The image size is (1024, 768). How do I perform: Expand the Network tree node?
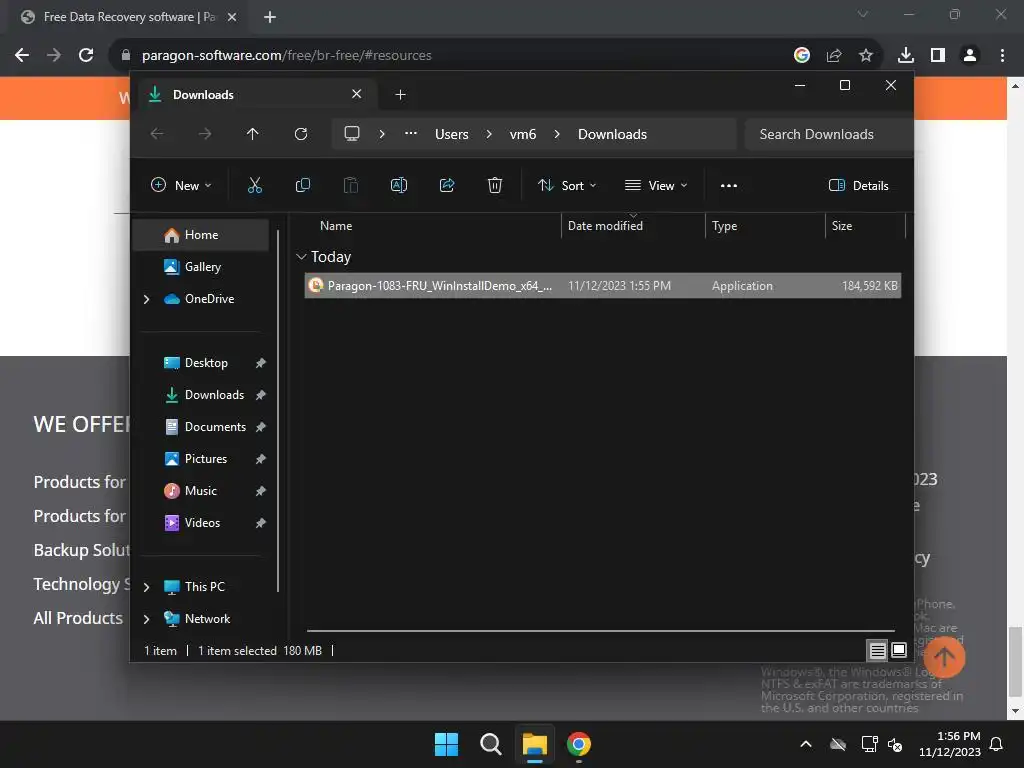coord(146,619)
